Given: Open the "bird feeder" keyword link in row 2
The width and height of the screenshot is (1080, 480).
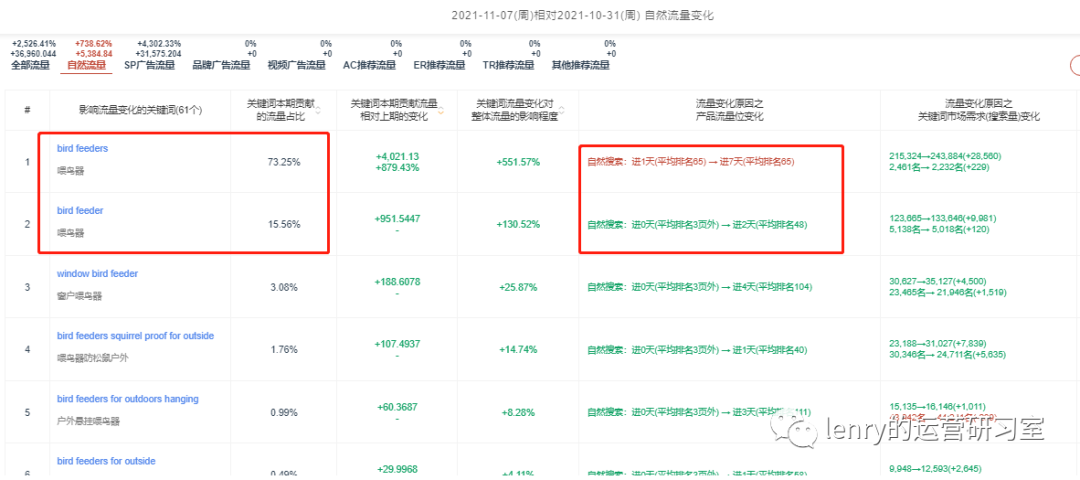Looking at the screenshot, I should click(80, 211).
